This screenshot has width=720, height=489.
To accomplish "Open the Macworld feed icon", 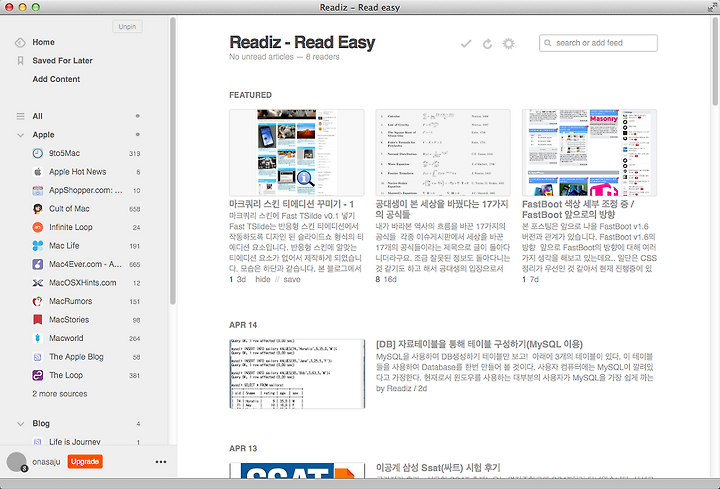I will click(38, 338).
